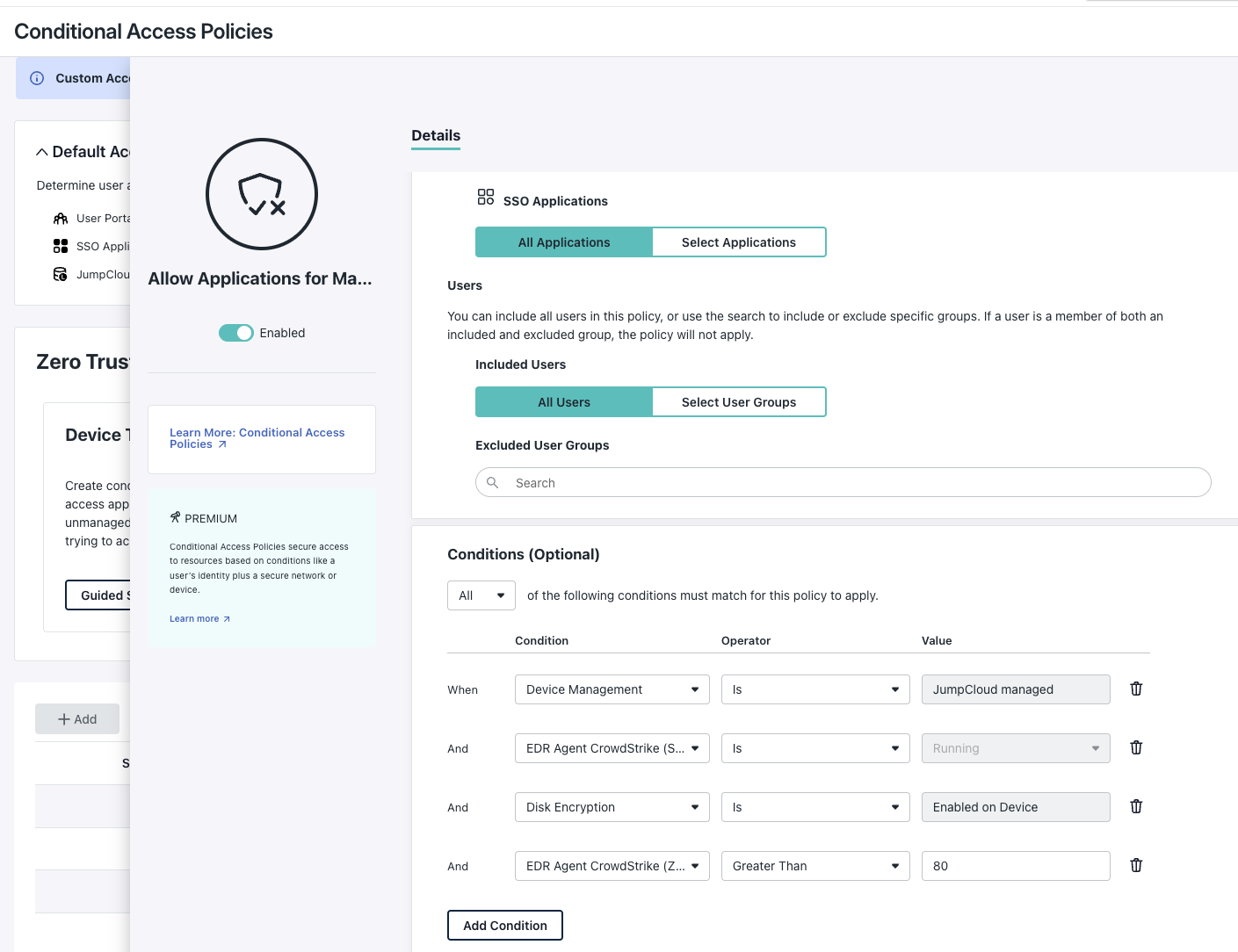The width and height of the screenshot is (1238, 952).
Task: Click trash icon for Disk Encryption condition
Action: point(1136,806)
